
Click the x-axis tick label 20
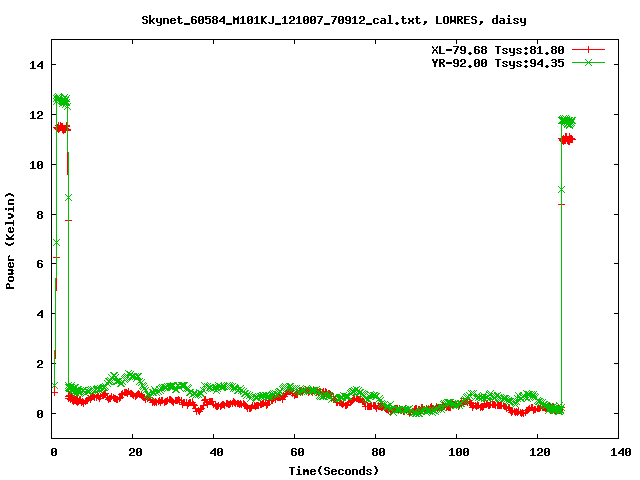point(135,452)
